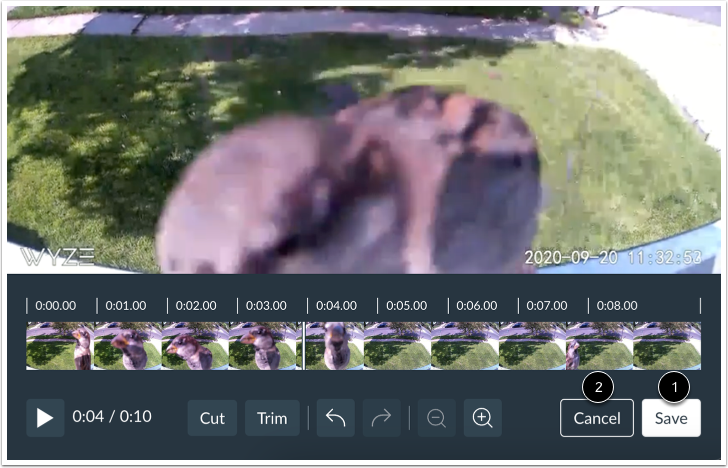This screenshot has height=468, width=728.
Task: Select the filmstrip frame under 0:08.00
Action: click(x=599, y=346)
